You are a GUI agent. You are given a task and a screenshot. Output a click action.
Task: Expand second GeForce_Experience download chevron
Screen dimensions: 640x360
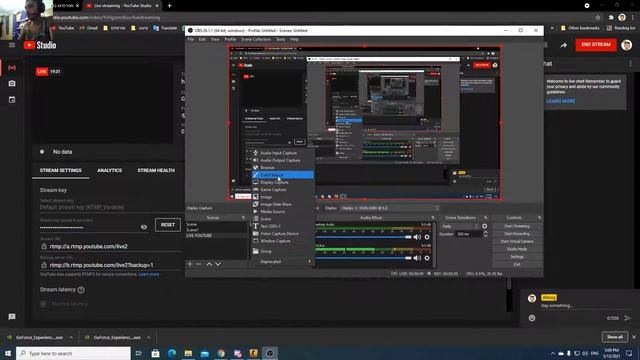pos(148,338)
